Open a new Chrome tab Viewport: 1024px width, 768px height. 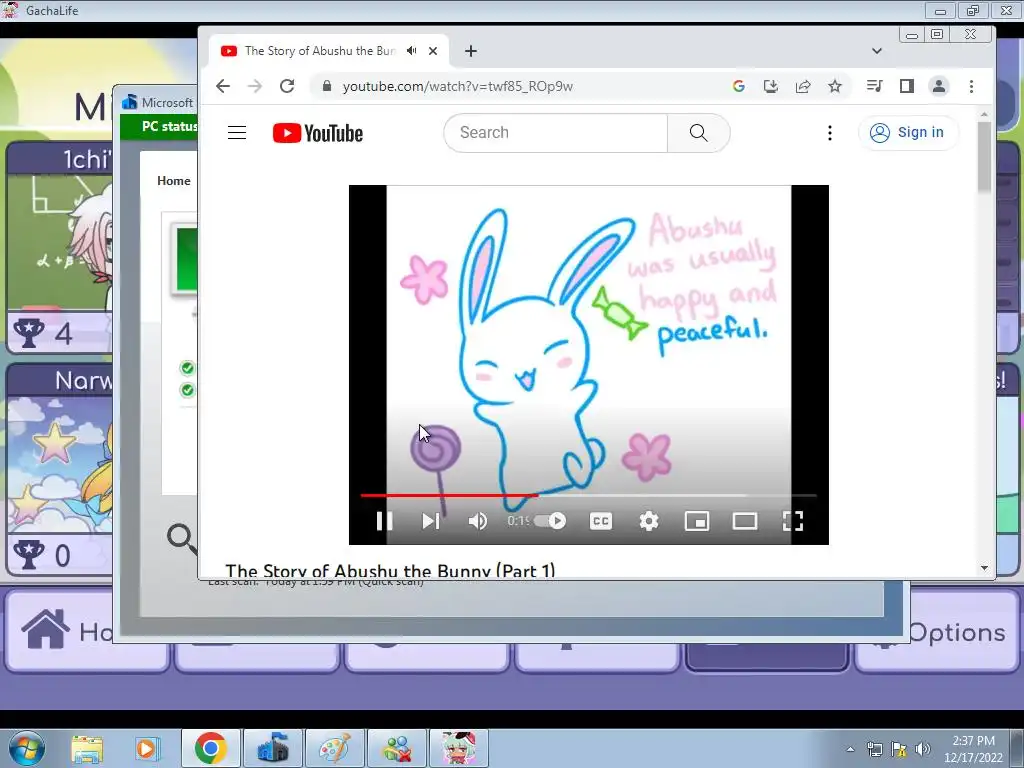coord(470,50)
